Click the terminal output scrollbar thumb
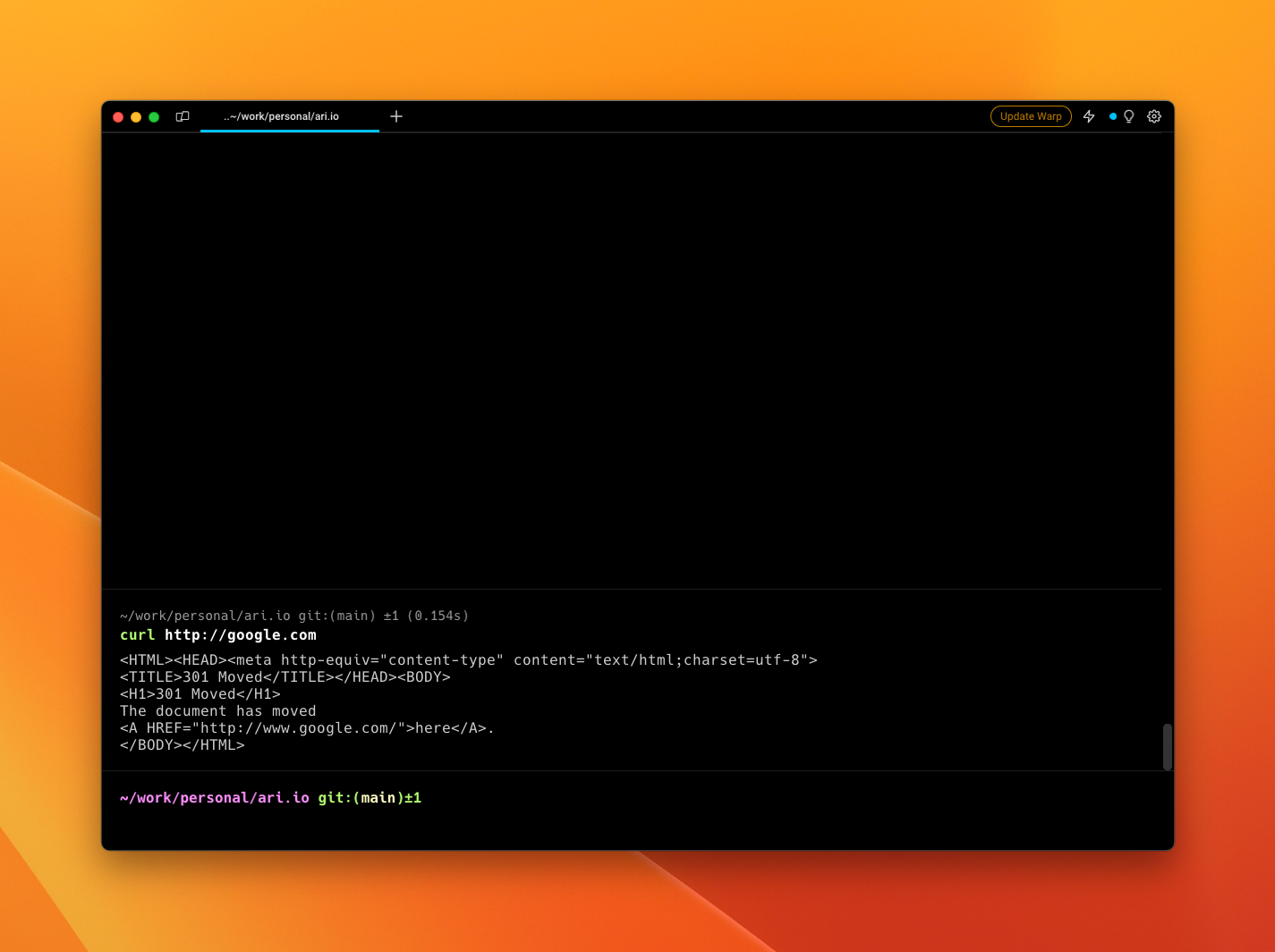Viewport: 1275px width, 952px height. (x=1167, y=747)
